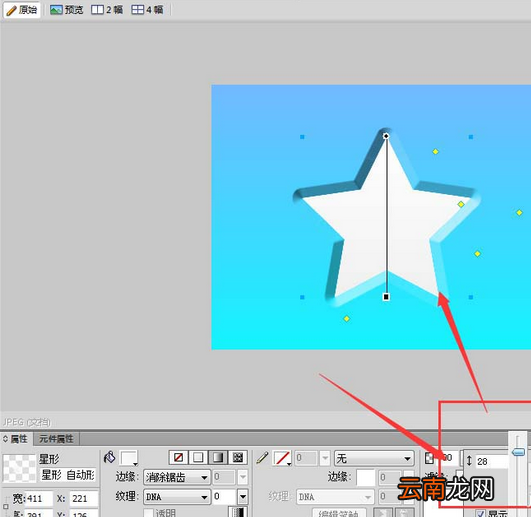The width and height of the screenshot is (531, 517).
Task: Toggle the 显示 show checkbox
Action: [x=481, y=514]
